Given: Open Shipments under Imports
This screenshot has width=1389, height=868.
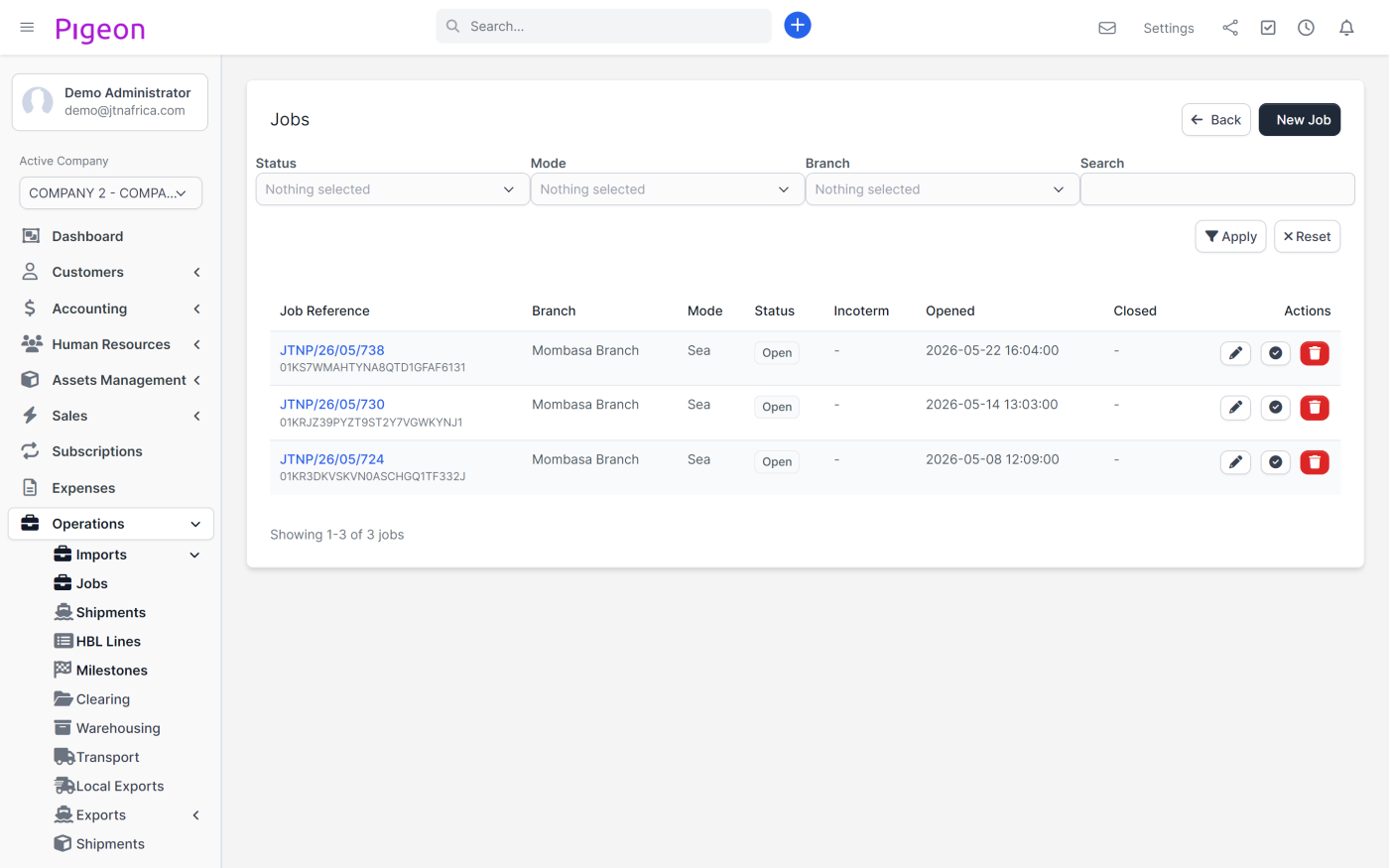Looking at the screenshot, I should pos(110,612).
